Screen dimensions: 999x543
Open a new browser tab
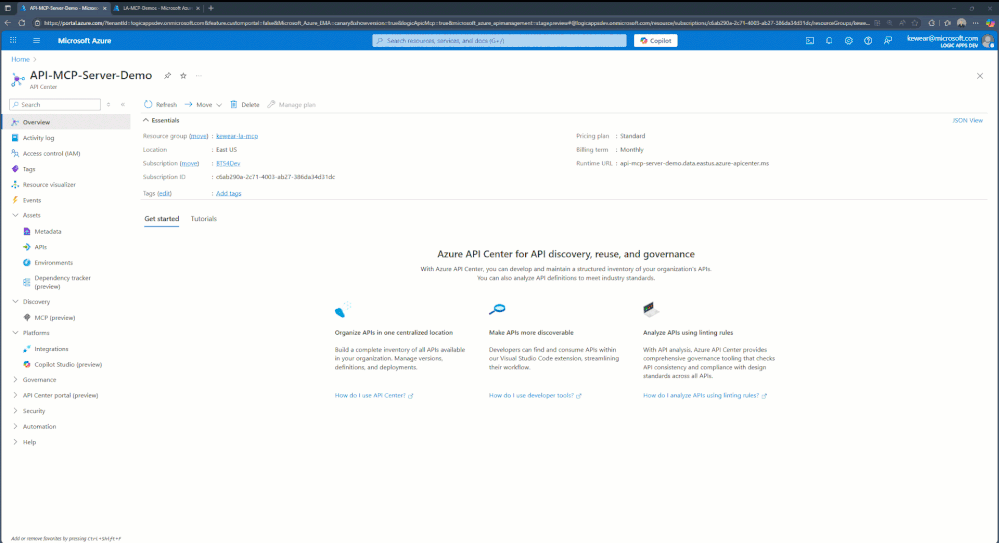tap(211, 8)
